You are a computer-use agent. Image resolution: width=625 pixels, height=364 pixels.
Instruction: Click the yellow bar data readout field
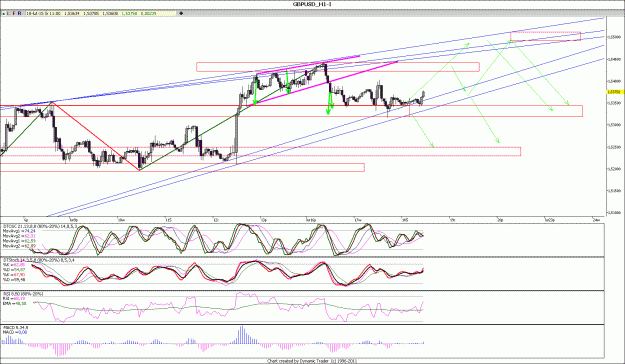101,13
